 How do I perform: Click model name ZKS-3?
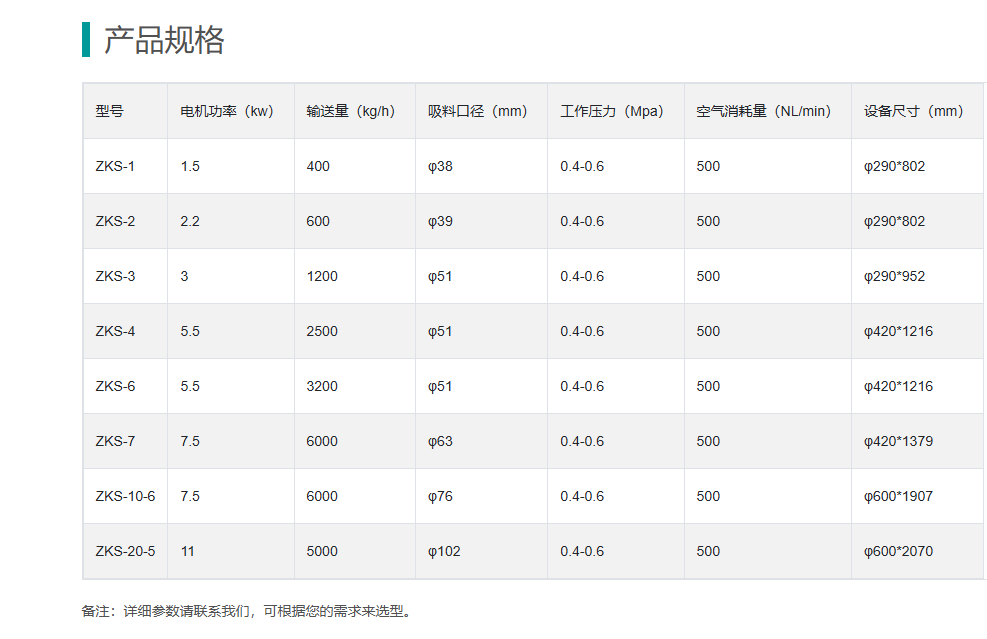115,276
